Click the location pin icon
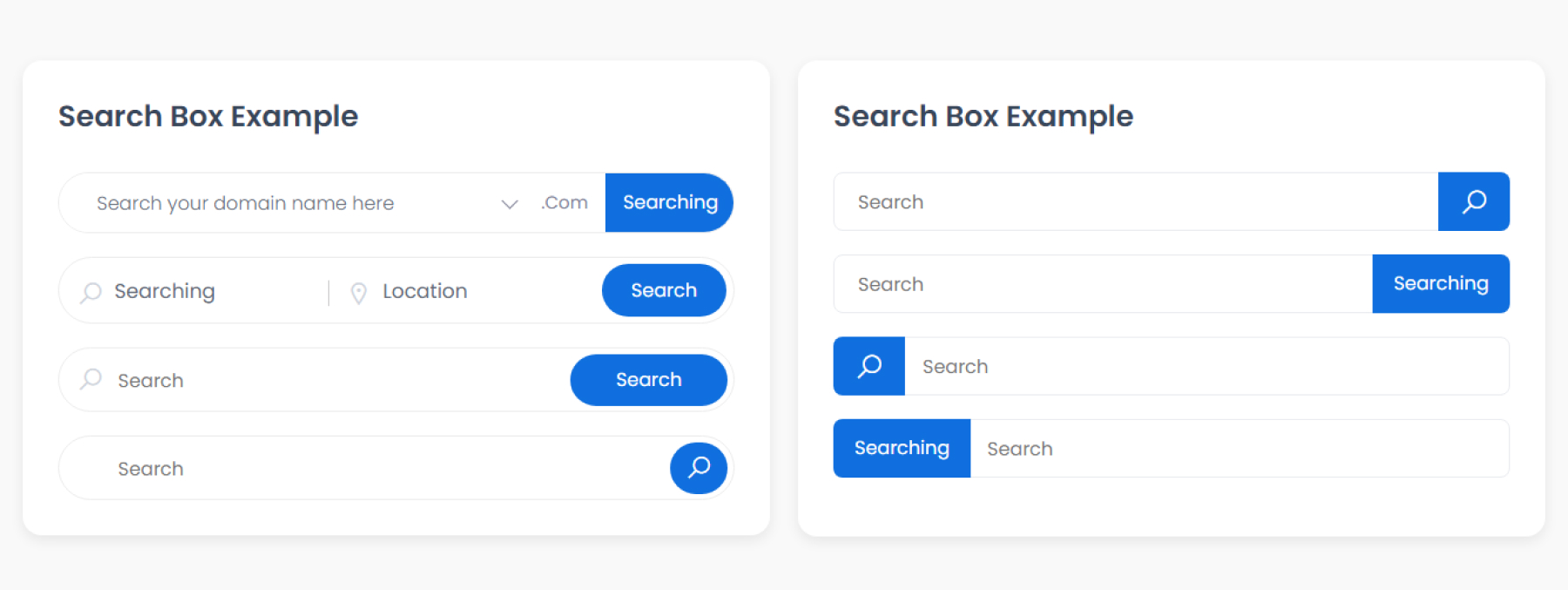This screenshot has width=1568, height=590. click(x=358, y=293)
